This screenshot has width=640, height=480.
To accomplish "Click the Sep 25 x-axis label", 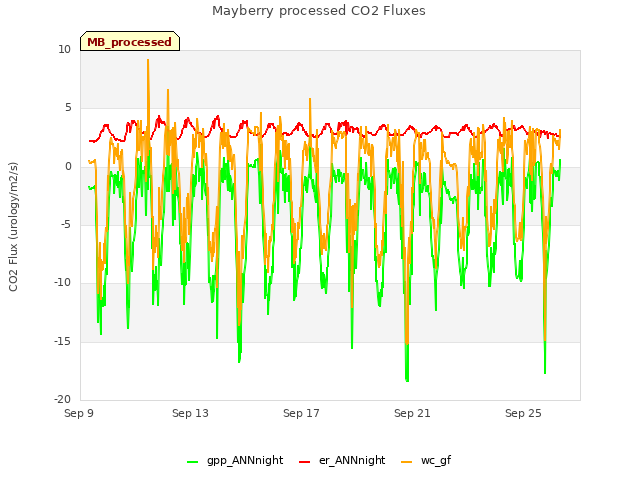I will tap(523, 413).
